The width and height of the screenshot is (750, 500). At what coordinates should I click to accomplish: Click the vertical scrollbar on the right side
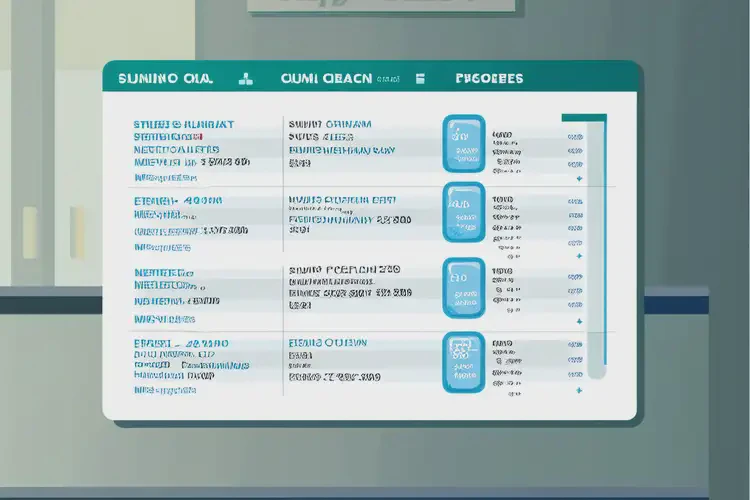click(597, 250)
